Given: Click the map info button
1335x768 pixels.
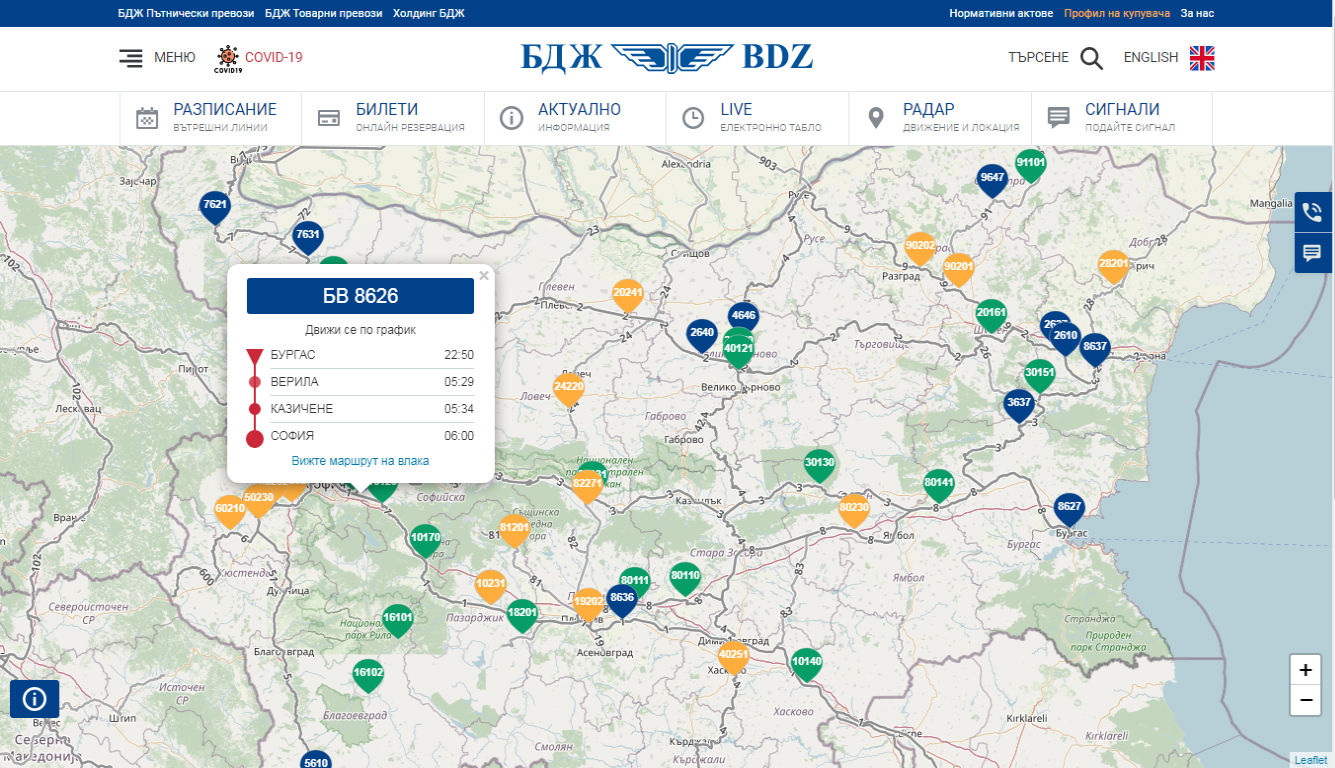Looking at the screenshot, I should (x=34, y=698).
